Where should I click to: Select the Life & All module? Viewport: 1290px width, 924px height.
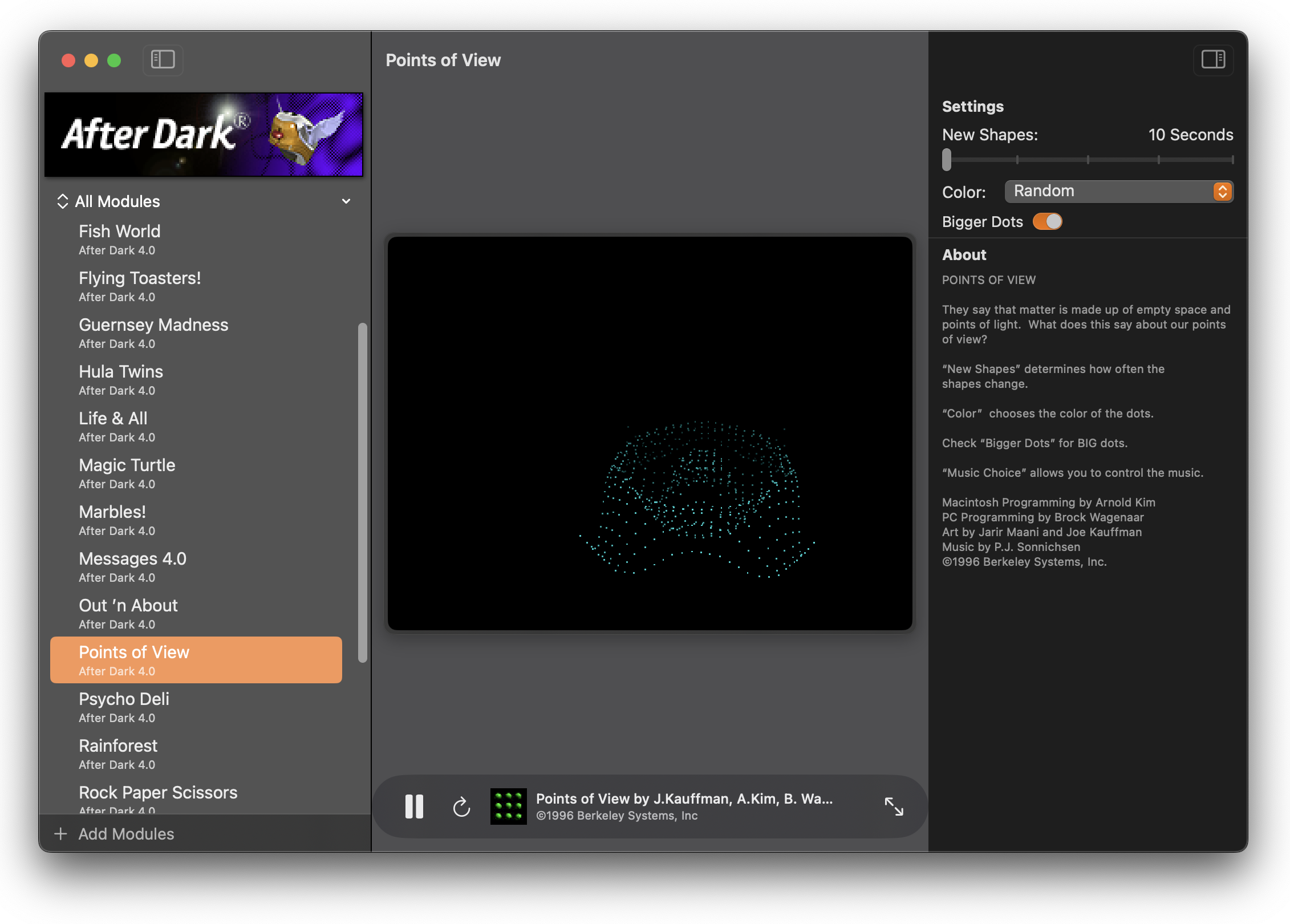coord(196,426)
